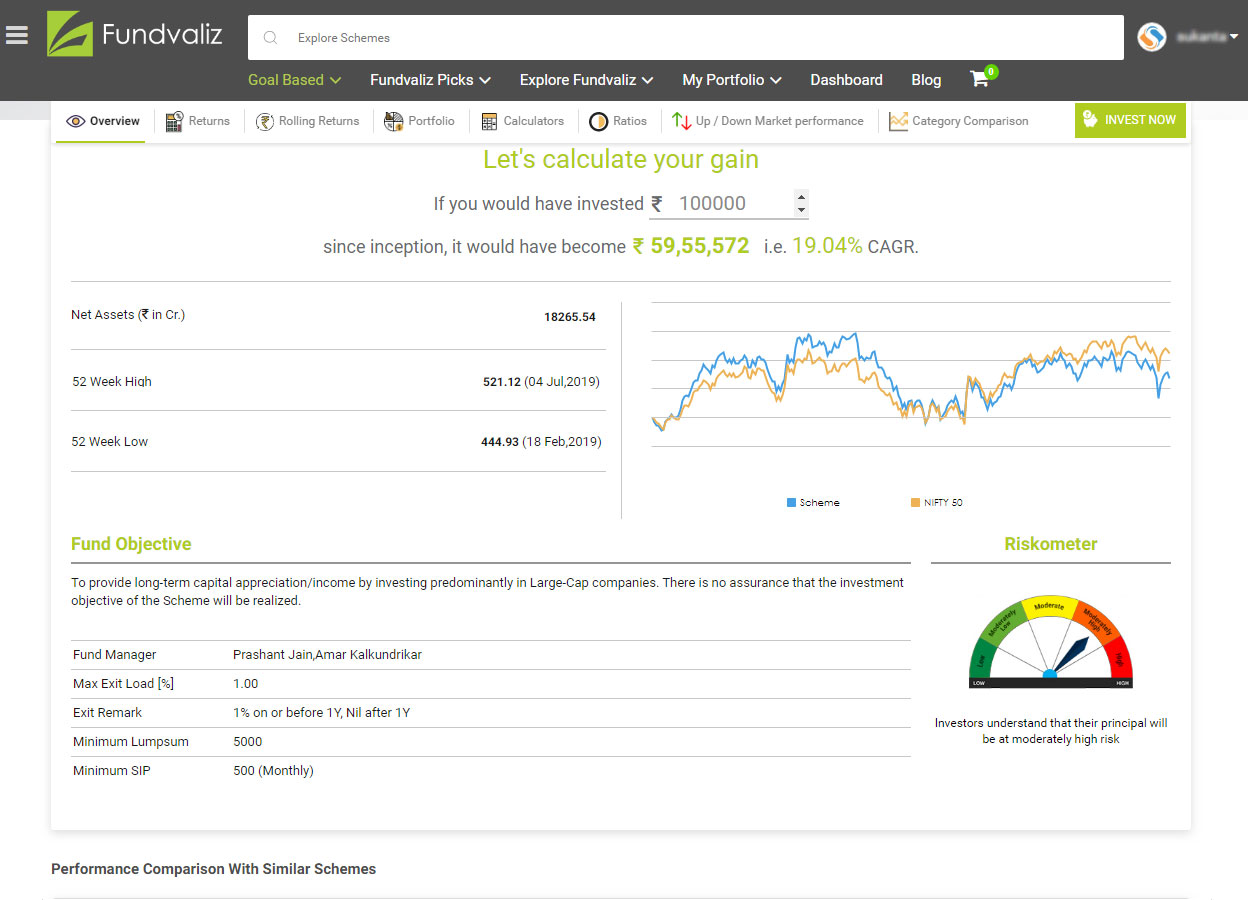Open the Category Comparison tab
The image size is (1248, 900).
(958, 121)
